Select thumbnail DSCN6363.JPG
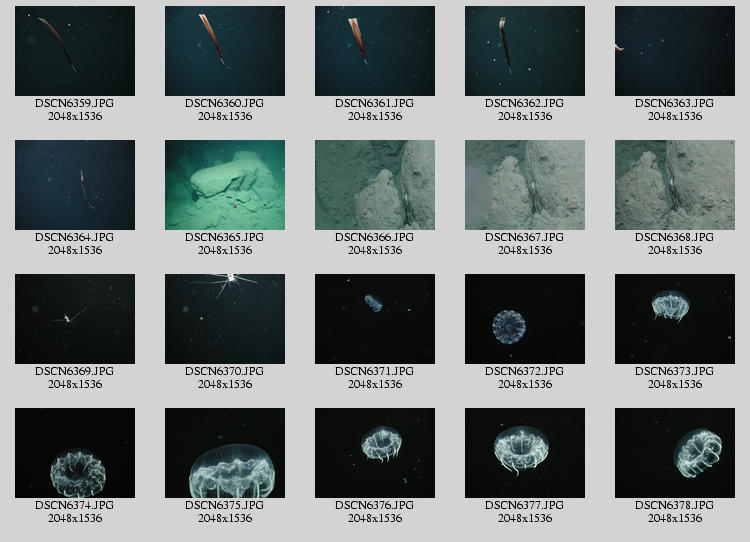 (674, 51)
